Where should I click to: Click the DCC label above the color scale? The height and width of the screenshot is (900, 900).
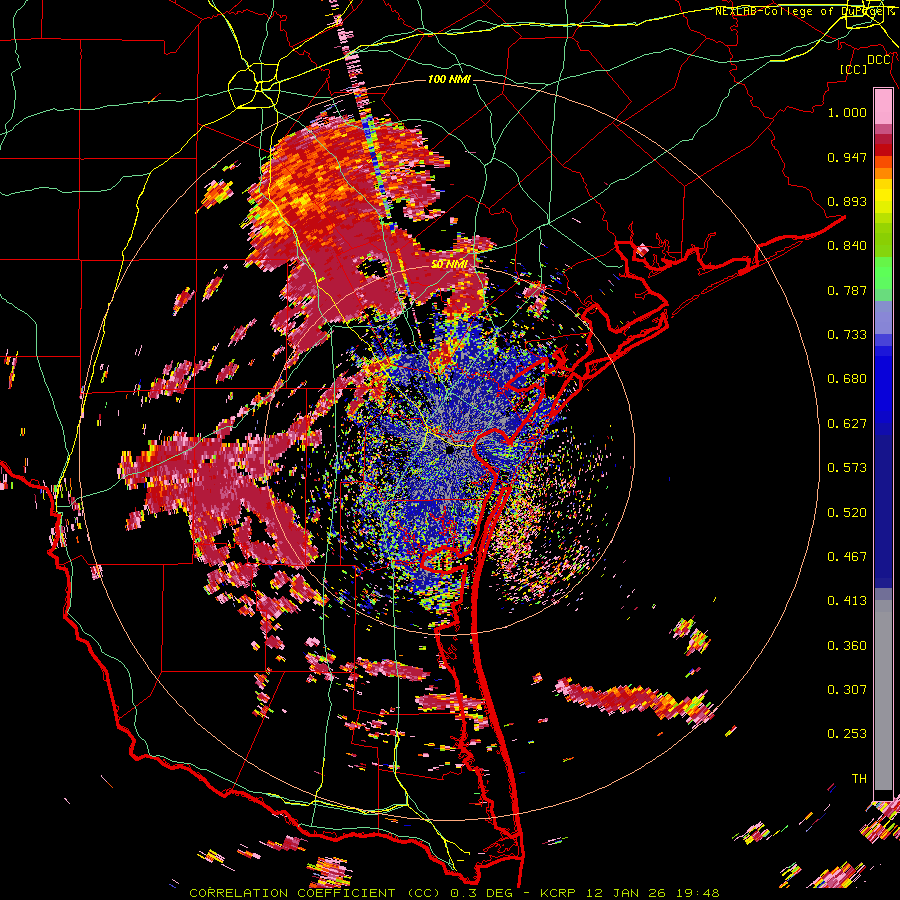pyautogui.click(x=878, y=60)
